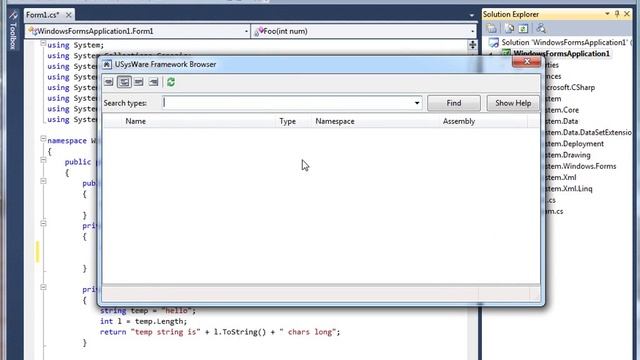Click the USysWare Framework Browser title bar icon

click(x=107, y=64)
